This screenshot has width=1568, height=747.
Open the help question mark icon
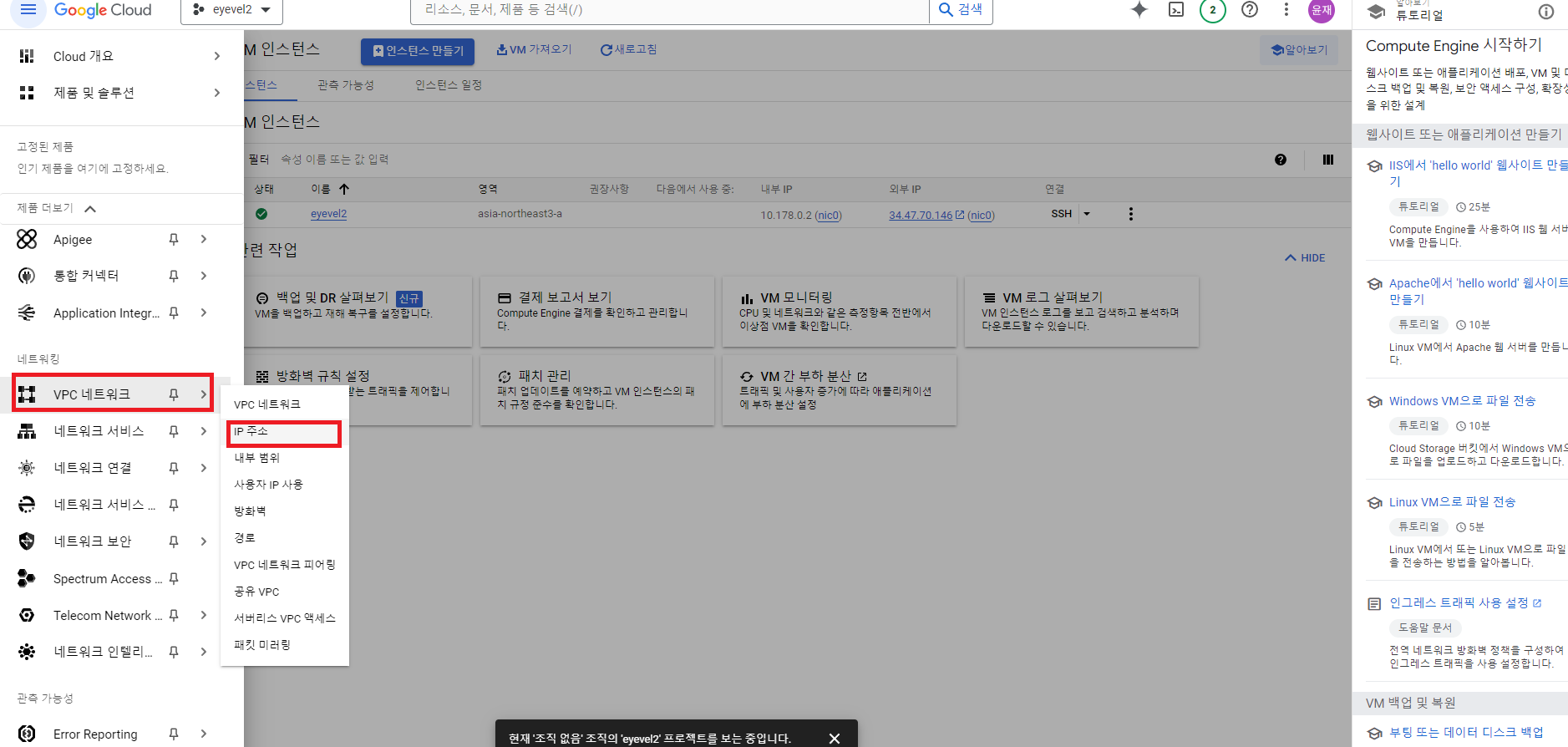click(x=1250, y=10)
